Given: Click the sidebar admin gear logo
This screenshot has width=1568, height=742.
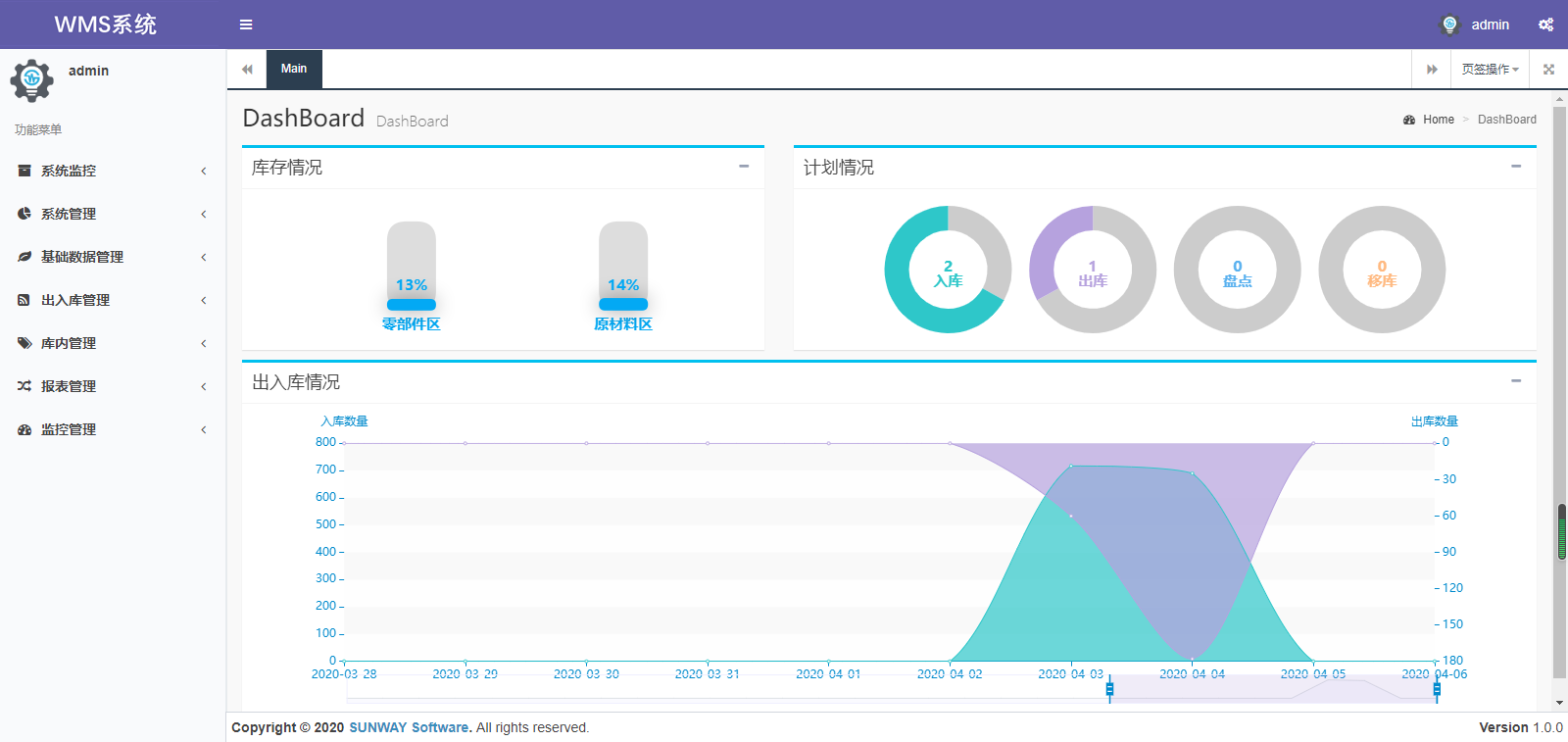Looking at the screenshot, I should click(x=31, y=80).
